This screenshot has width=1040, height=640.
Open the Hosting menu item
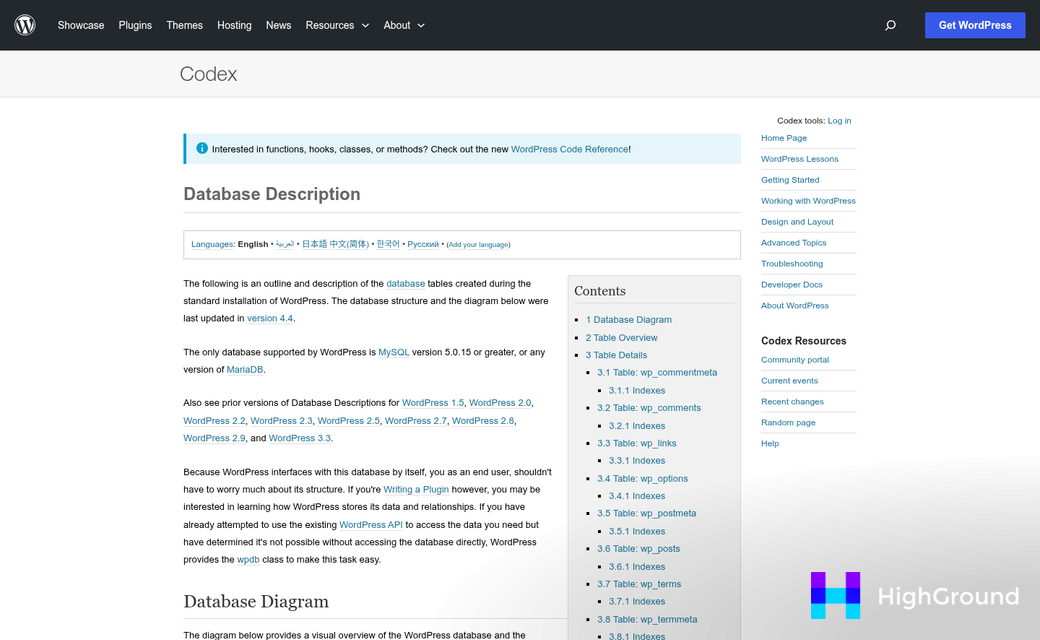tap(234, 25)
